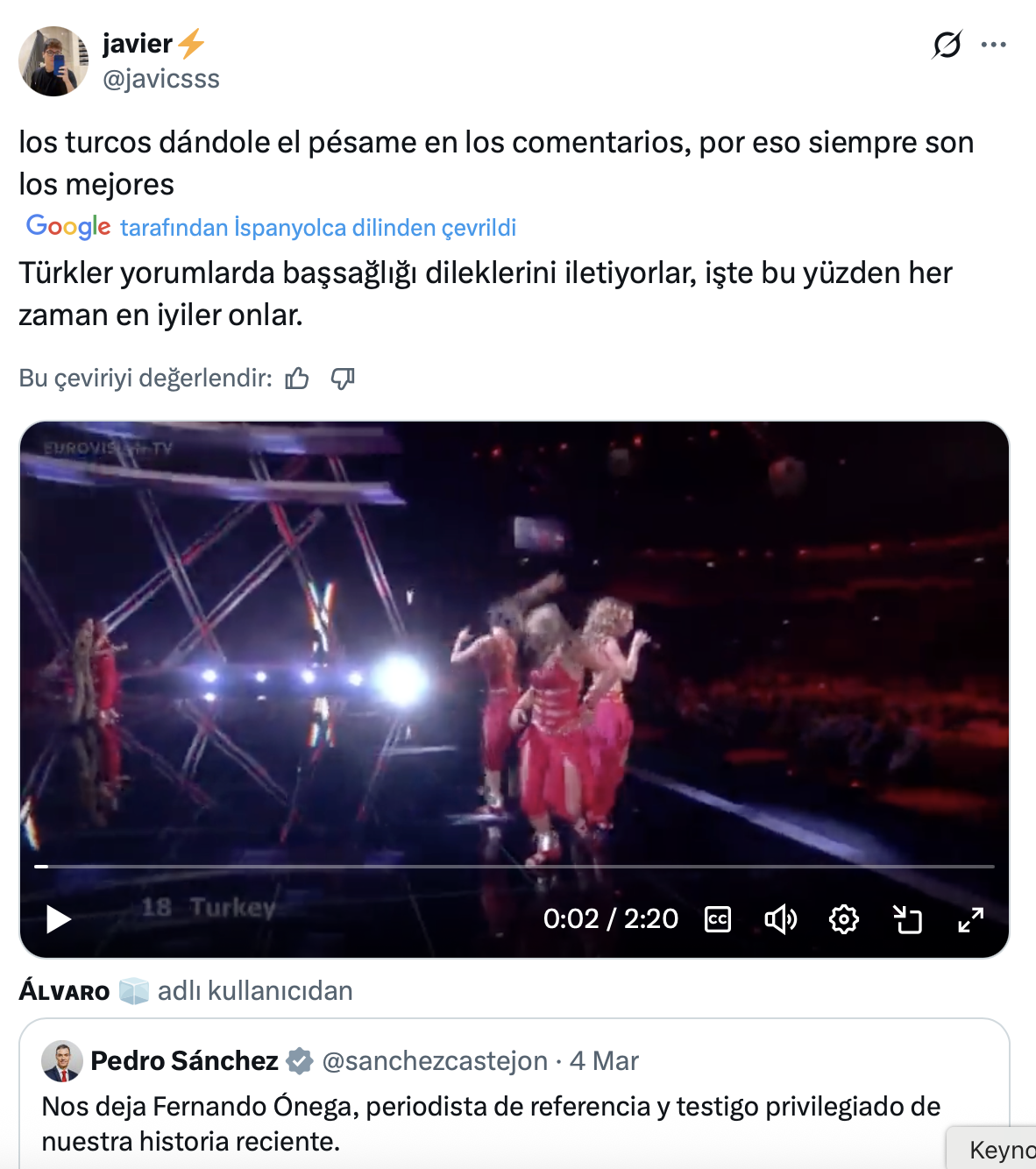Rate translation with thumbs down
This screenshot has height=1169, width=1036.
point(343,379)
